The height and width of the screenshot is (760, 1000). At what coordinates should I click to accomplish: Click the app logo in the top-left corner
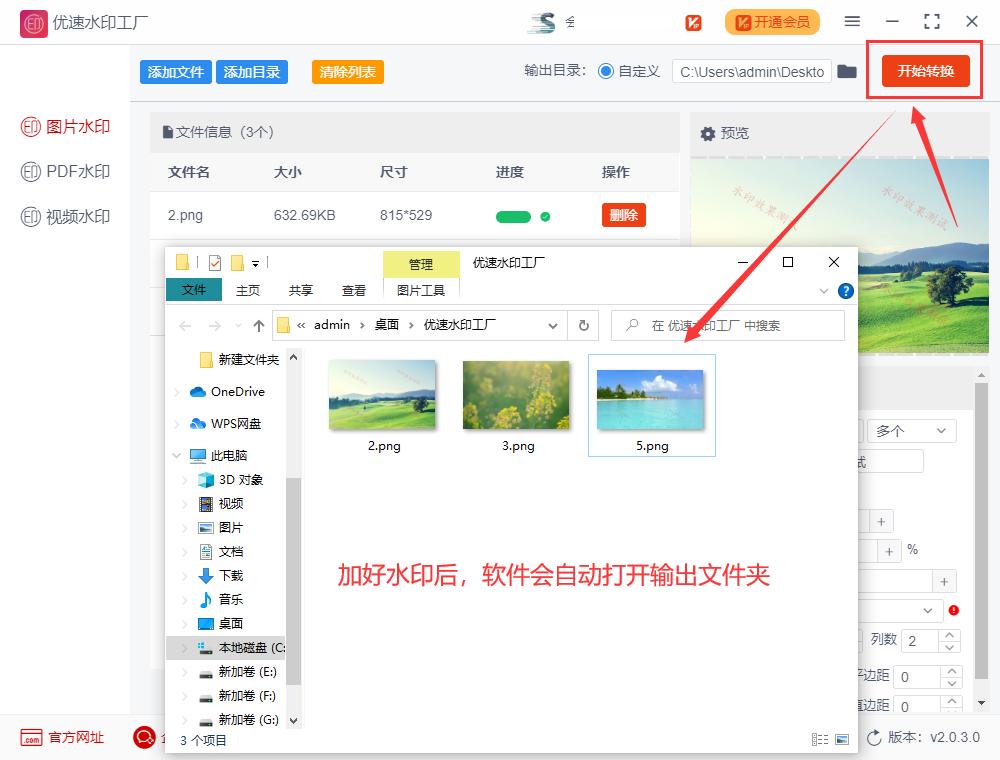[33, 22]
